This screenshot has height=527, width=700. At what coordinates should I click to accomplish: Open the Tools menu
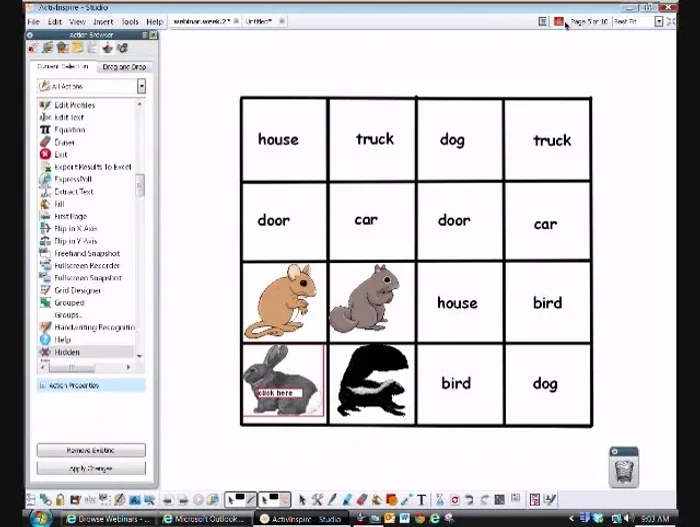coord(130,21)
